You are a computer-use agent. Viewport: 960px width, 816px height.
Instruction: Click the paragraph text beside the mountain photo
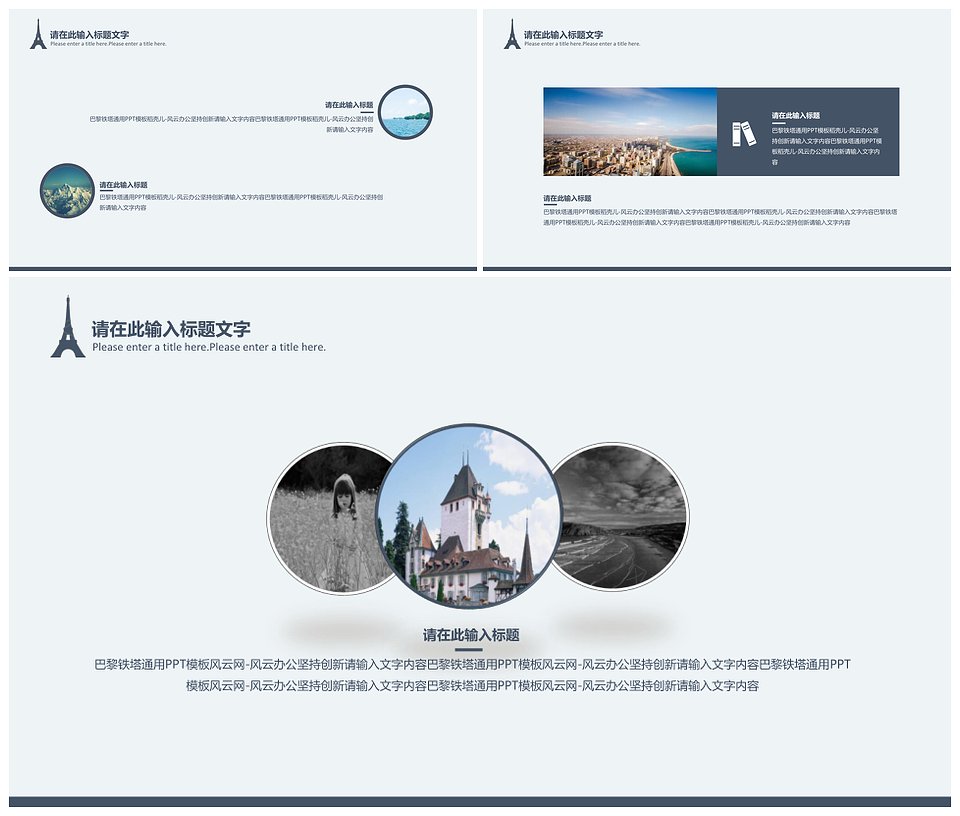(x=241, y=203)
